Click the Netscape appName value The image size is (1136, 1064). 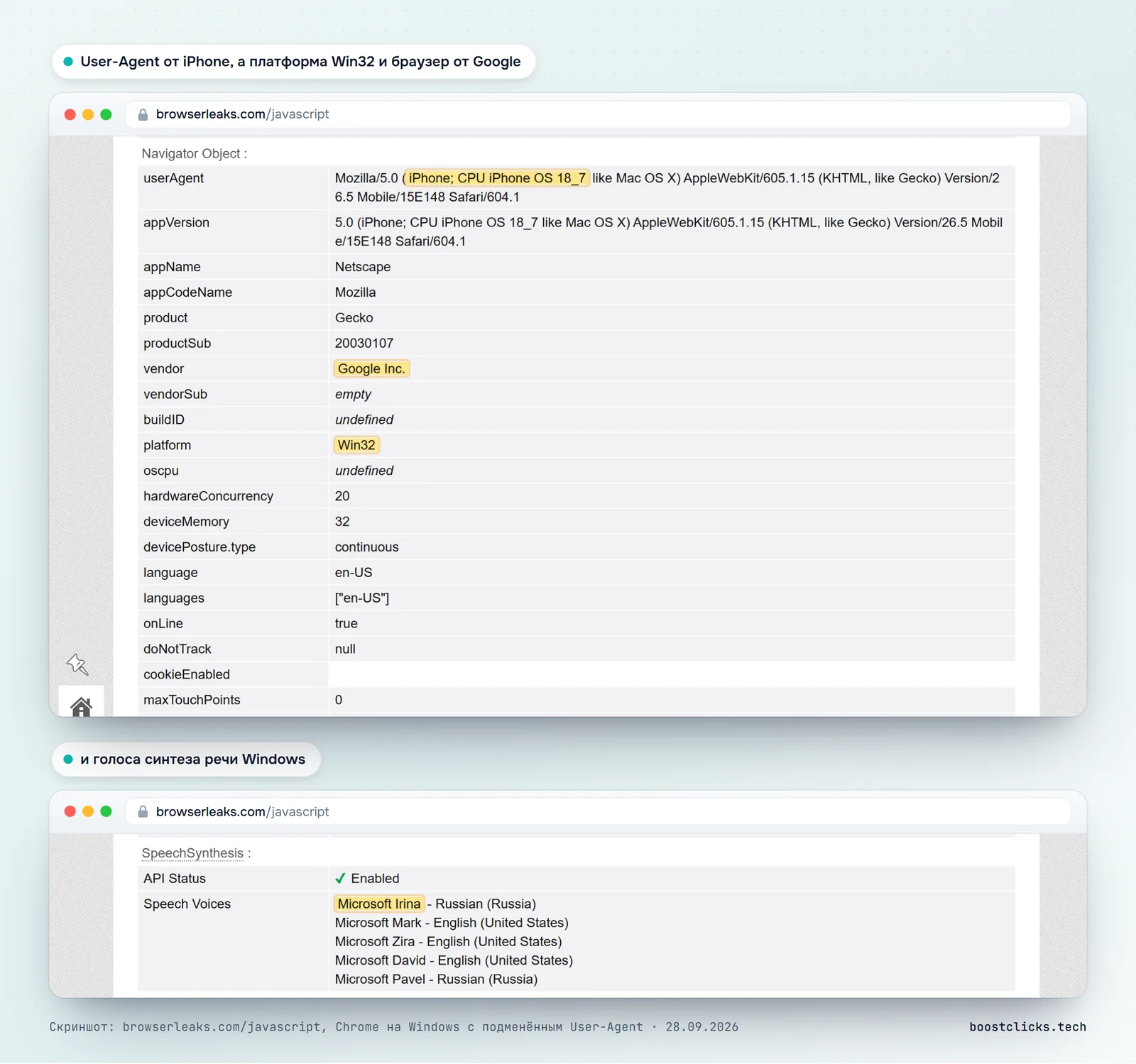(363, 267)
